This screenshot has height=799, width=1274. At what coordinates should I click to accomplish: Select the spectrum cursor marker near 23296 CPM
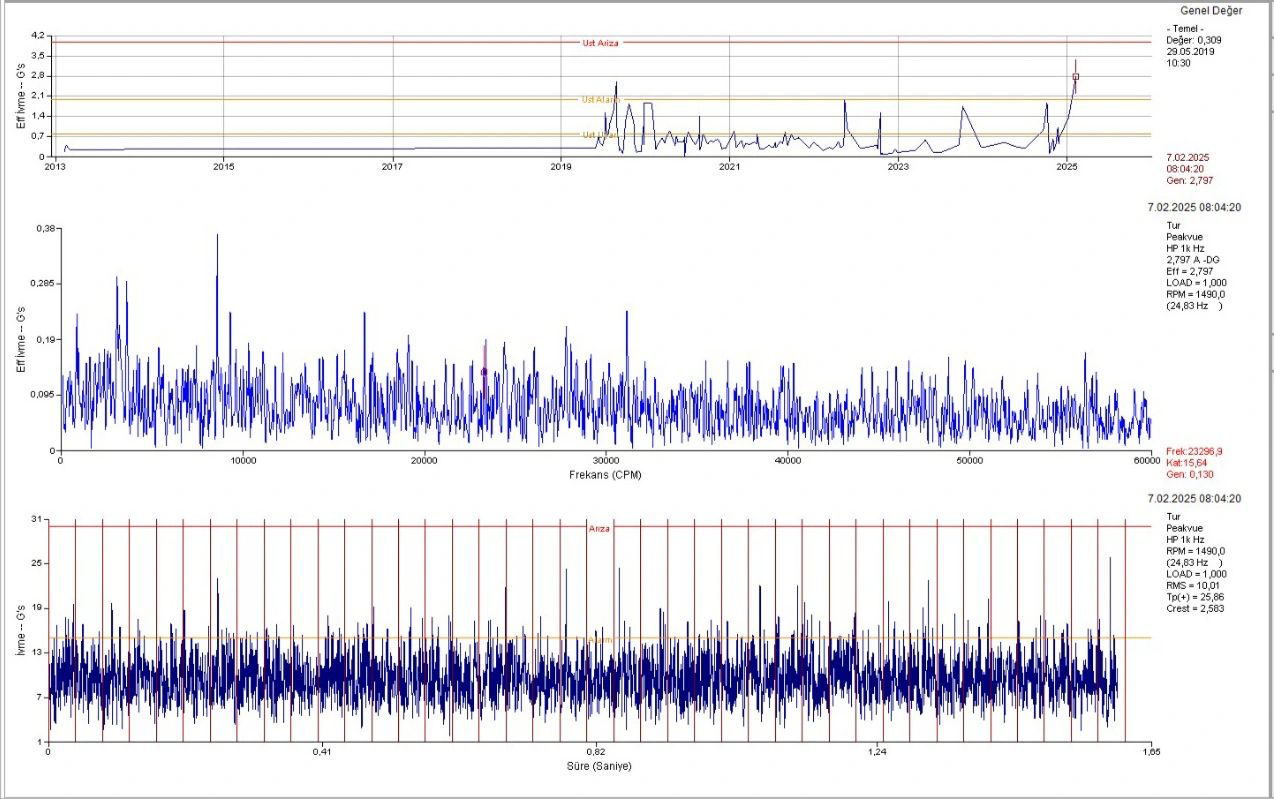pos(484,371)
